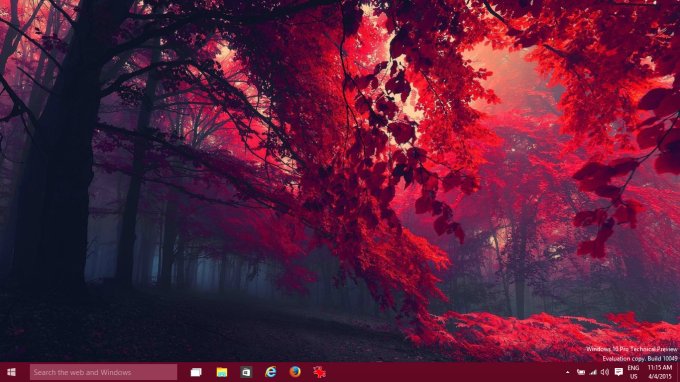Launch File Explorer from the taskbar
The width and height of the screenshot is (680, 382).
click(x=222, y=372)
